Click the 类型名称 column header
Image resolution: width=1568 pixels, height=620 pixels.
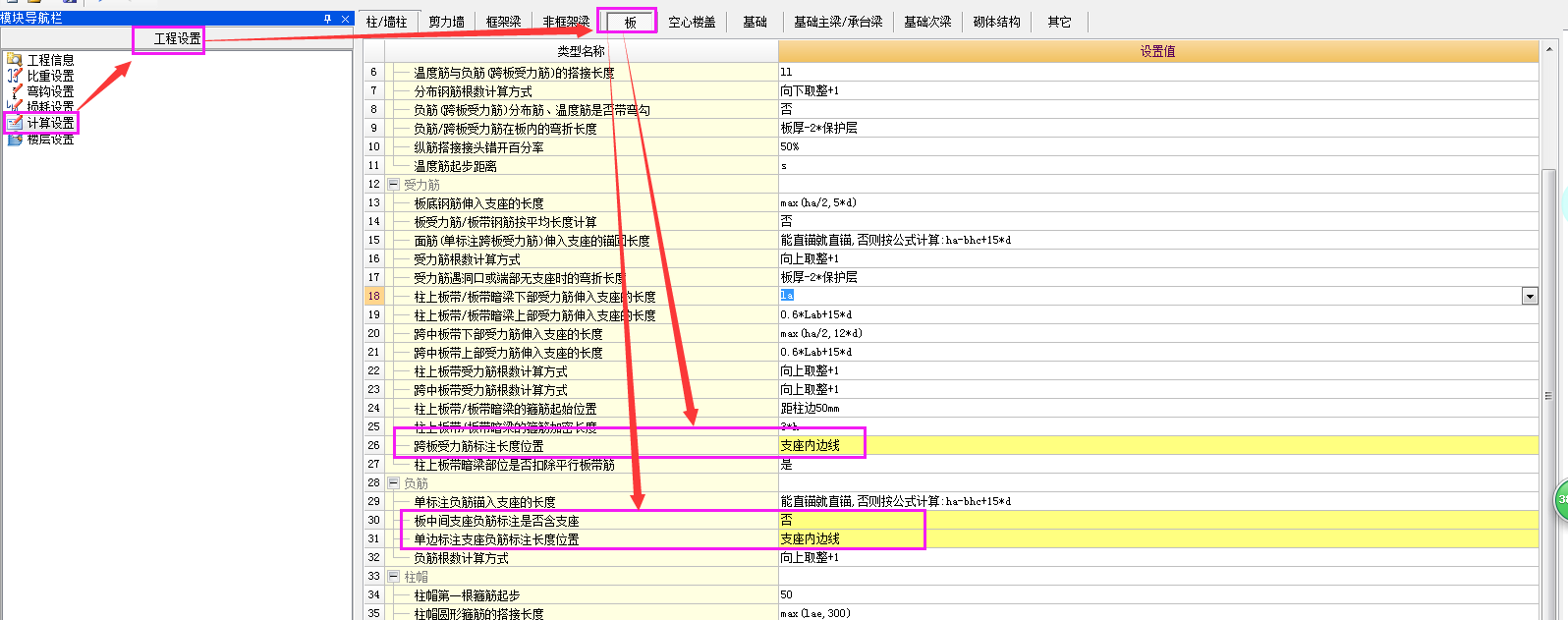click(581, 51)
